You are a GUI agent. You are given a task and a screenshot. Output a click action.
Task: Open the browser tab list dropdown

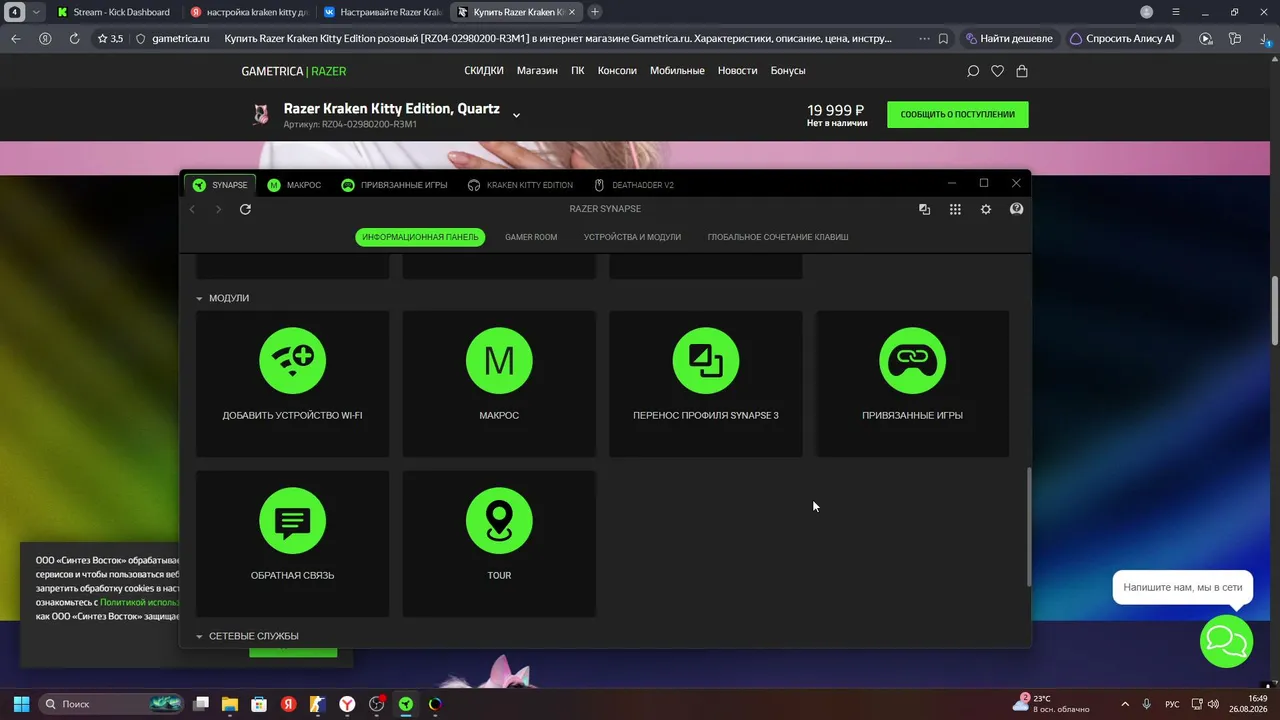[36, 12]
